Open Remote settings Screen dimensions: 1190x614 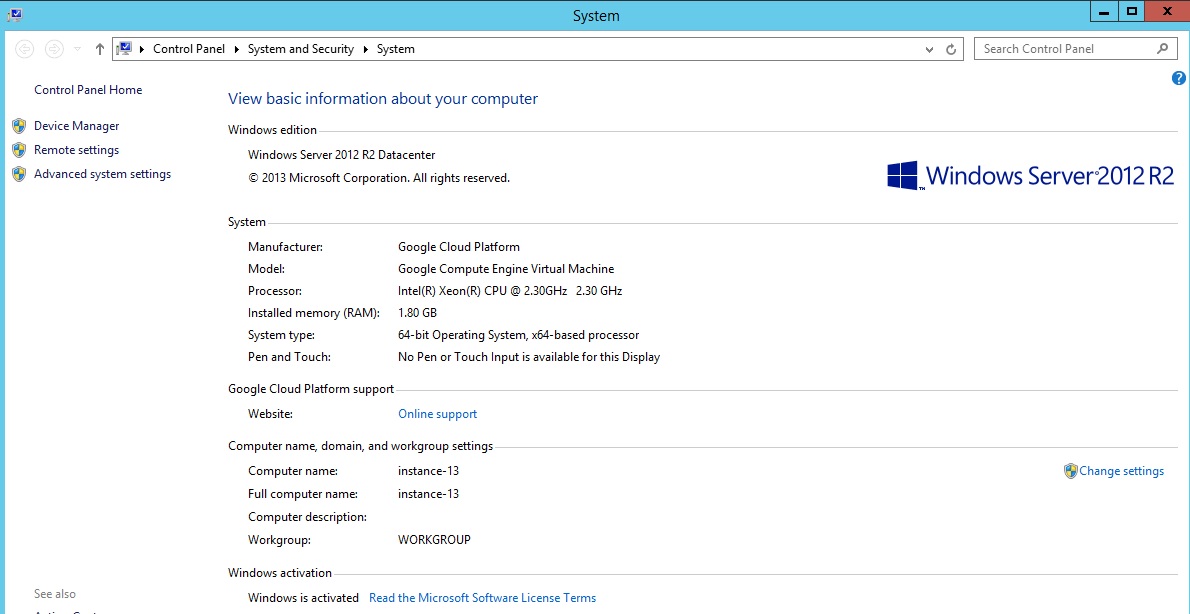pyautogui.click(x=77, y=150)
